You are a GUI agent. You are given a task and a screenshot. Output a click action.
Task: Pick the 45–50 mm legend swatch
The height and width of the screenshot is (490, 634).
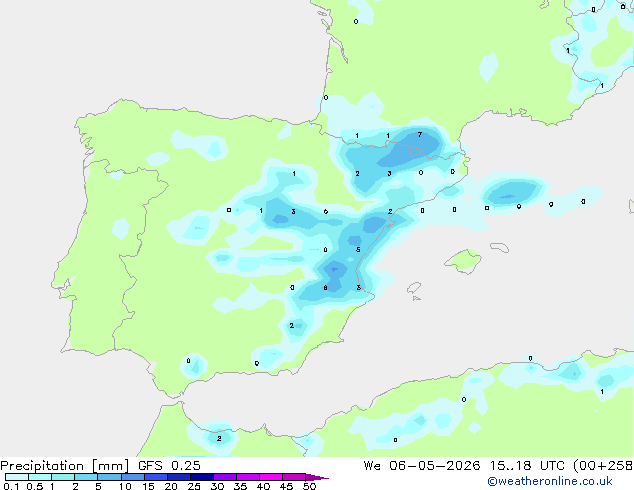click(294, 477)
